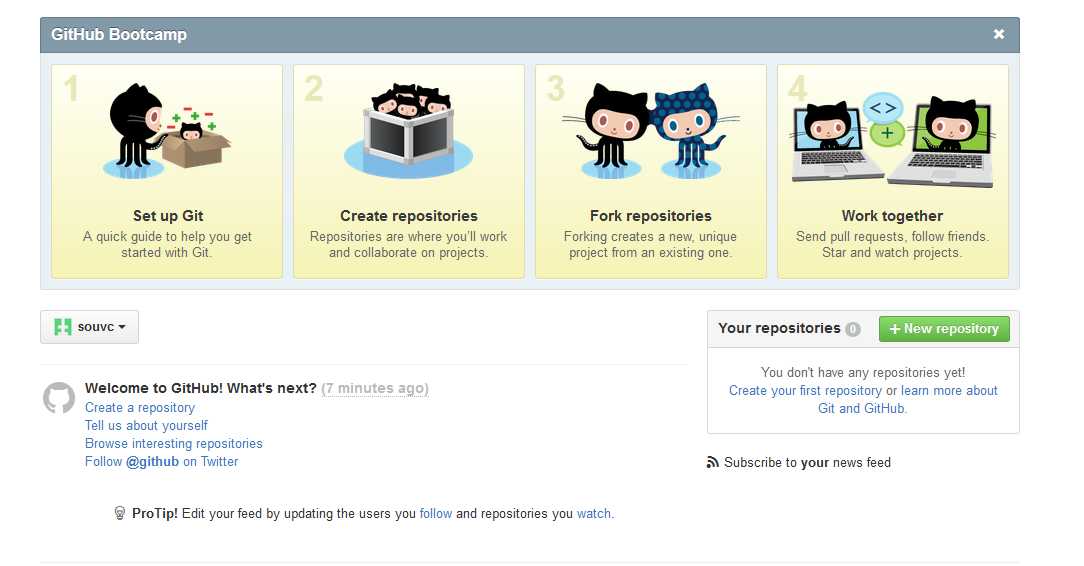Click the RSS feed icon
1084x566 pixels.
[712, 462]
